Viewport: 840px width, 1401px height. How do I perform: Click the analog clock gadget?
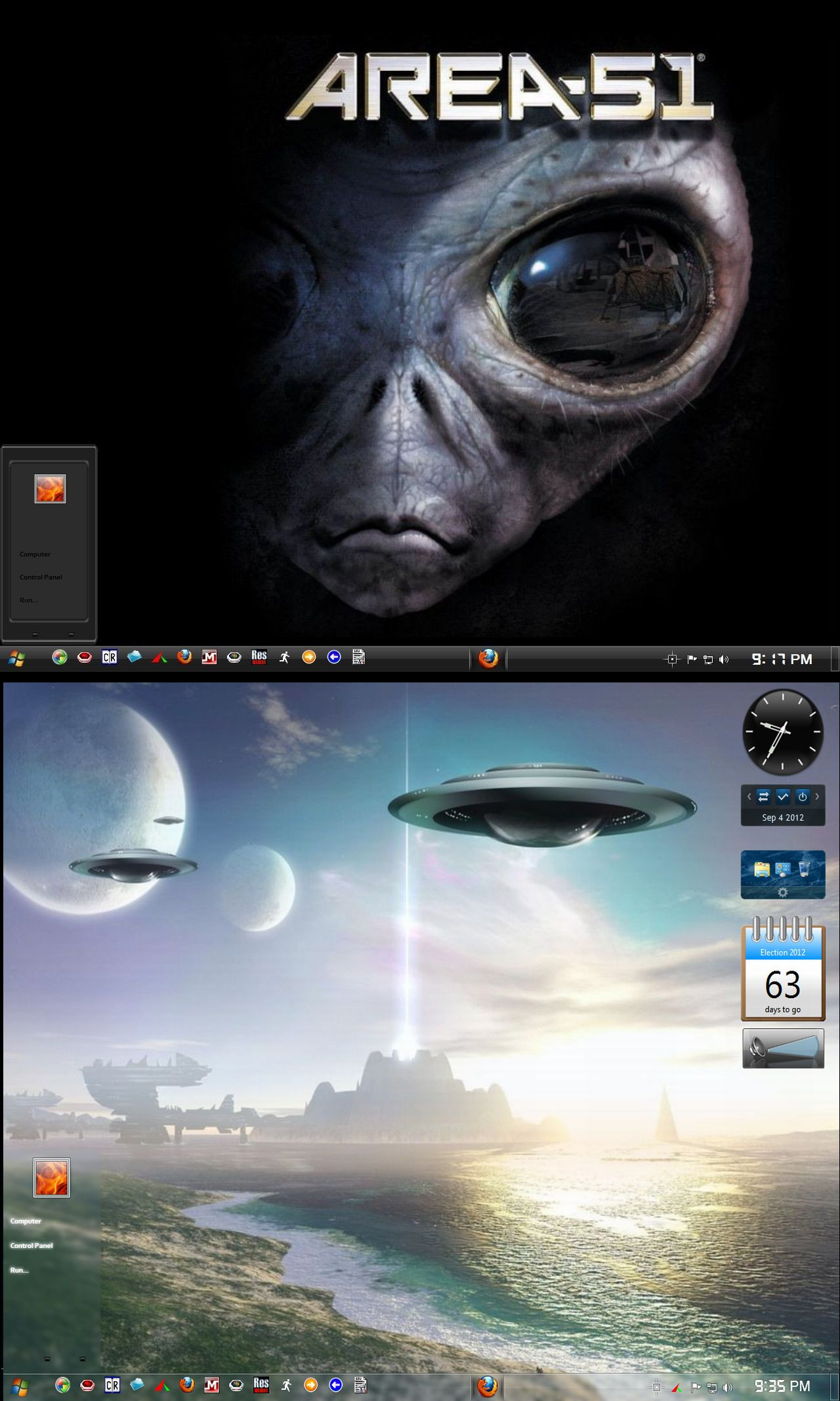783,732
